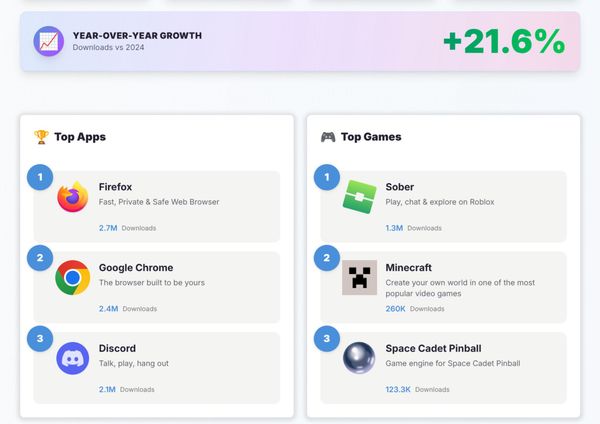Click Space Cadet Pinball's '123.3K' download count

point(398,389)
